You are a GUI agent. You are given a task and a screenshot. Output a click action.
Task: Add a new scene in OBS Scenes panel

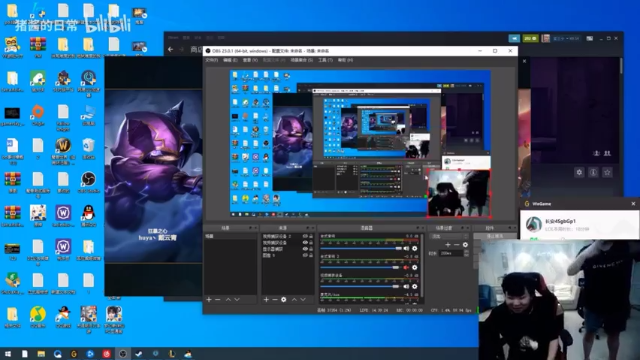pos(209,300)
